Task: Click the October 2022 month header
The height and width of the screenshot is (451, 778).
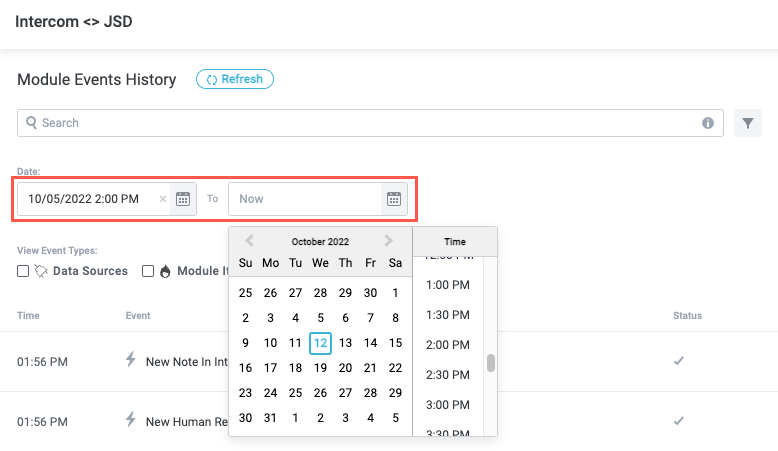Action: pyautogui.click(x=320, y=241)
